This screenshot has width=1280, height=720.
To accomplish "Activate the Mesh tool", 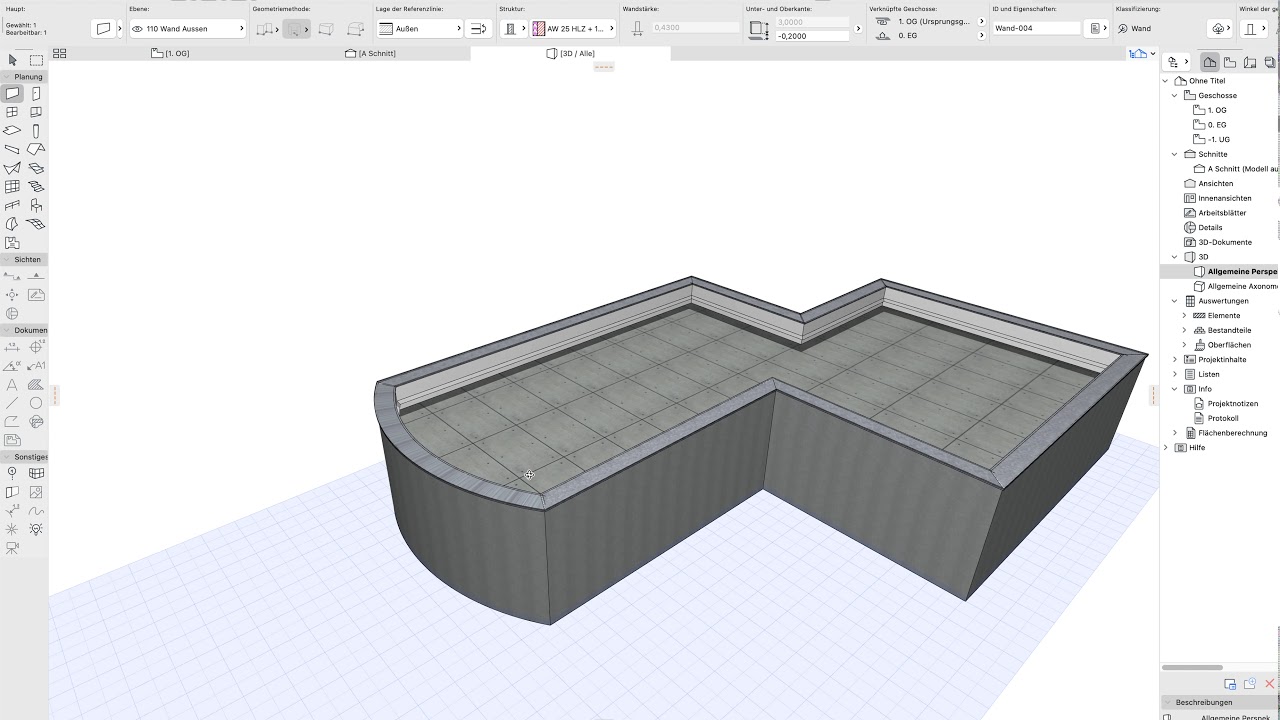I will coord(36,224).
